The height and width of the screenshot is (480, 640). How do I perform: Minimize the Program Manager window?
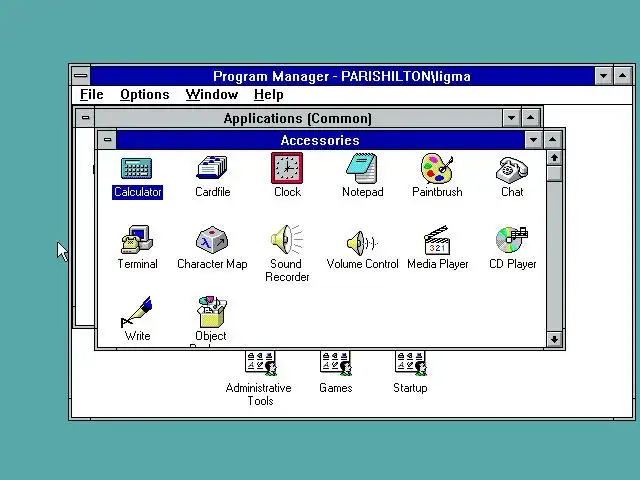[x=603, y=76]
